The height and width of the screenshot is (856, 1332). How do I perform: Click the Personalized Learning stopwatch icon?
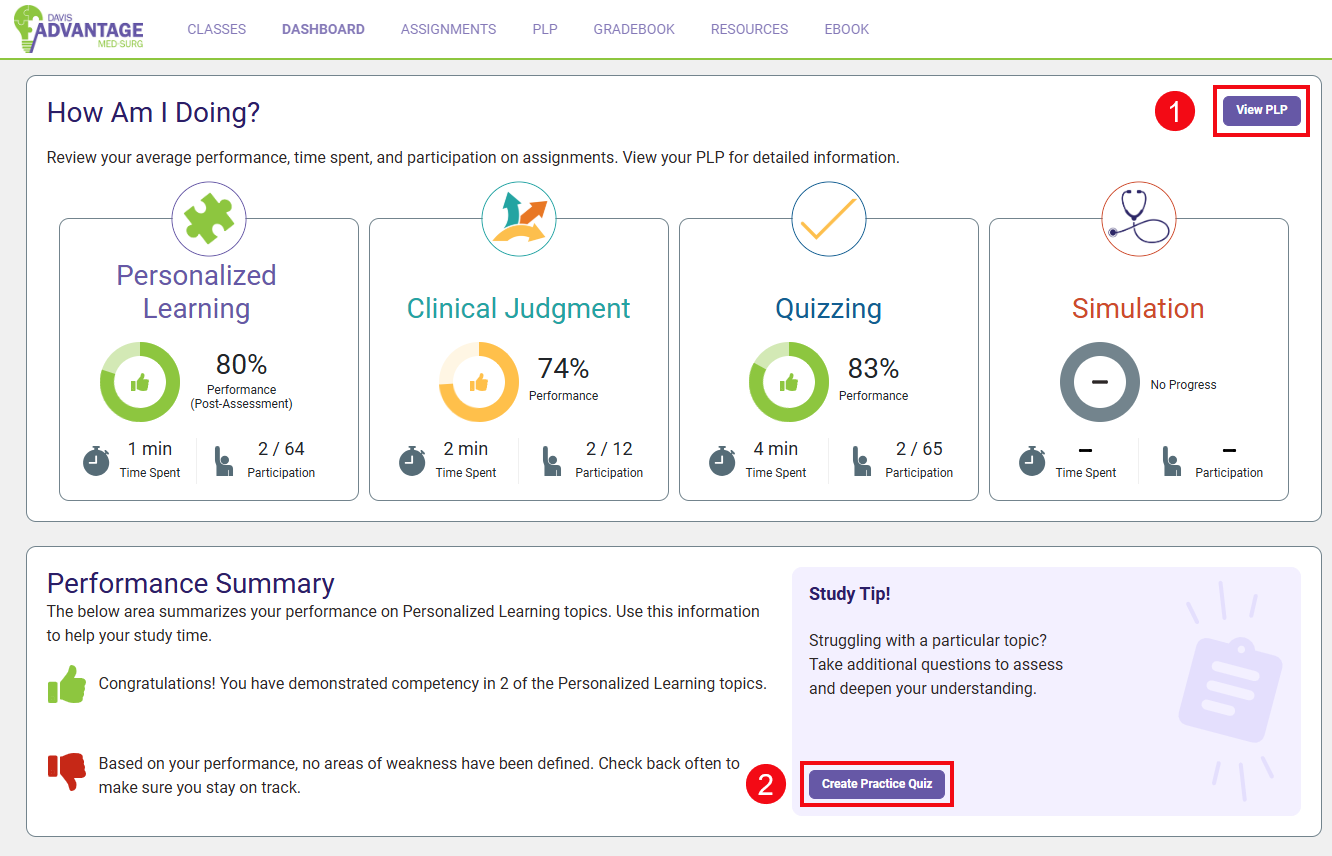96,461
